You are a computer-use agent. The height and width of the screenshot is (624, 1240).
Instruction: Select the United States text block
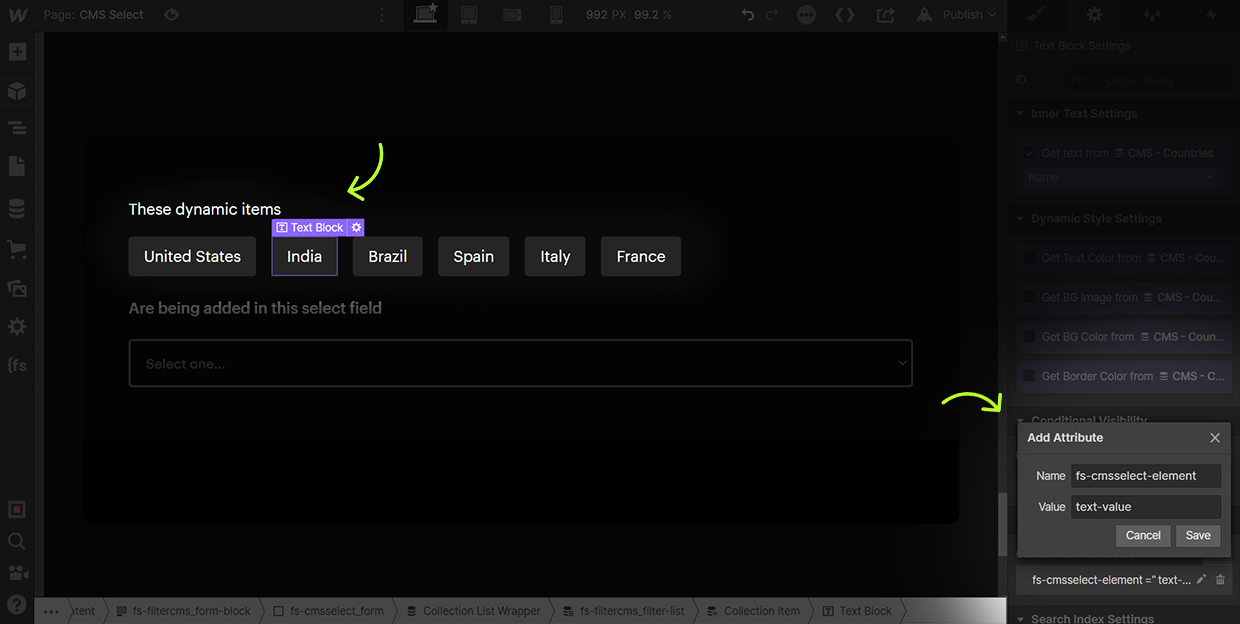(192, 256)
